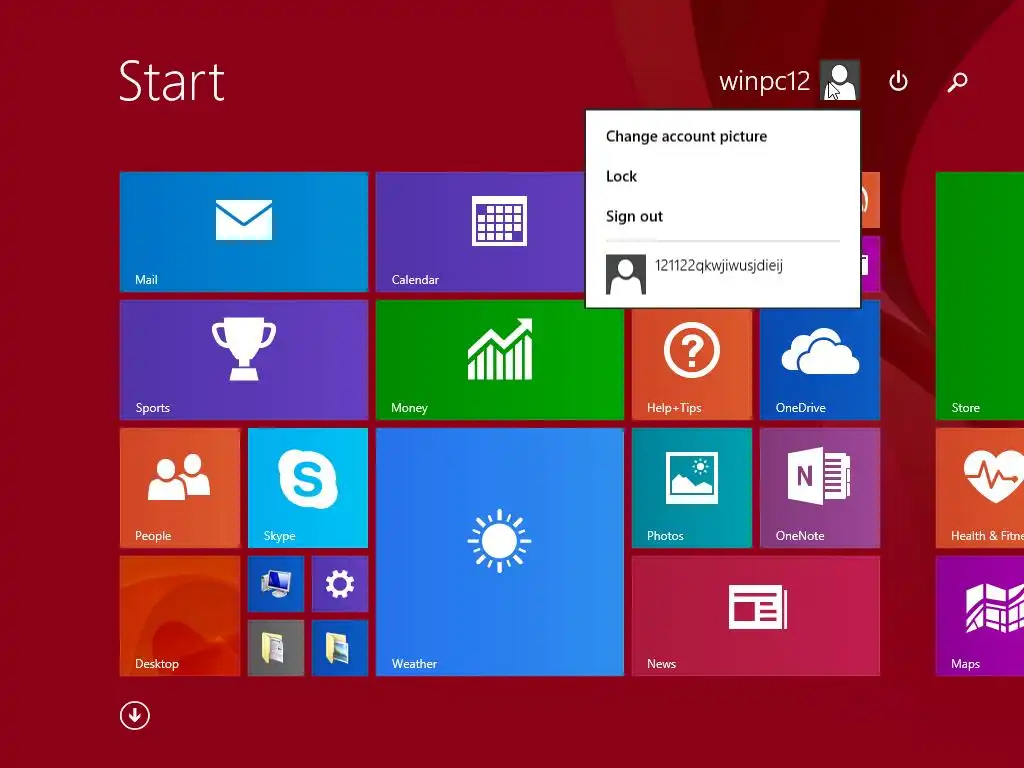The image size is (1024, 768).
Task: Launch the Sports tile
Action: pyautogui.click(x=244, y=360)
